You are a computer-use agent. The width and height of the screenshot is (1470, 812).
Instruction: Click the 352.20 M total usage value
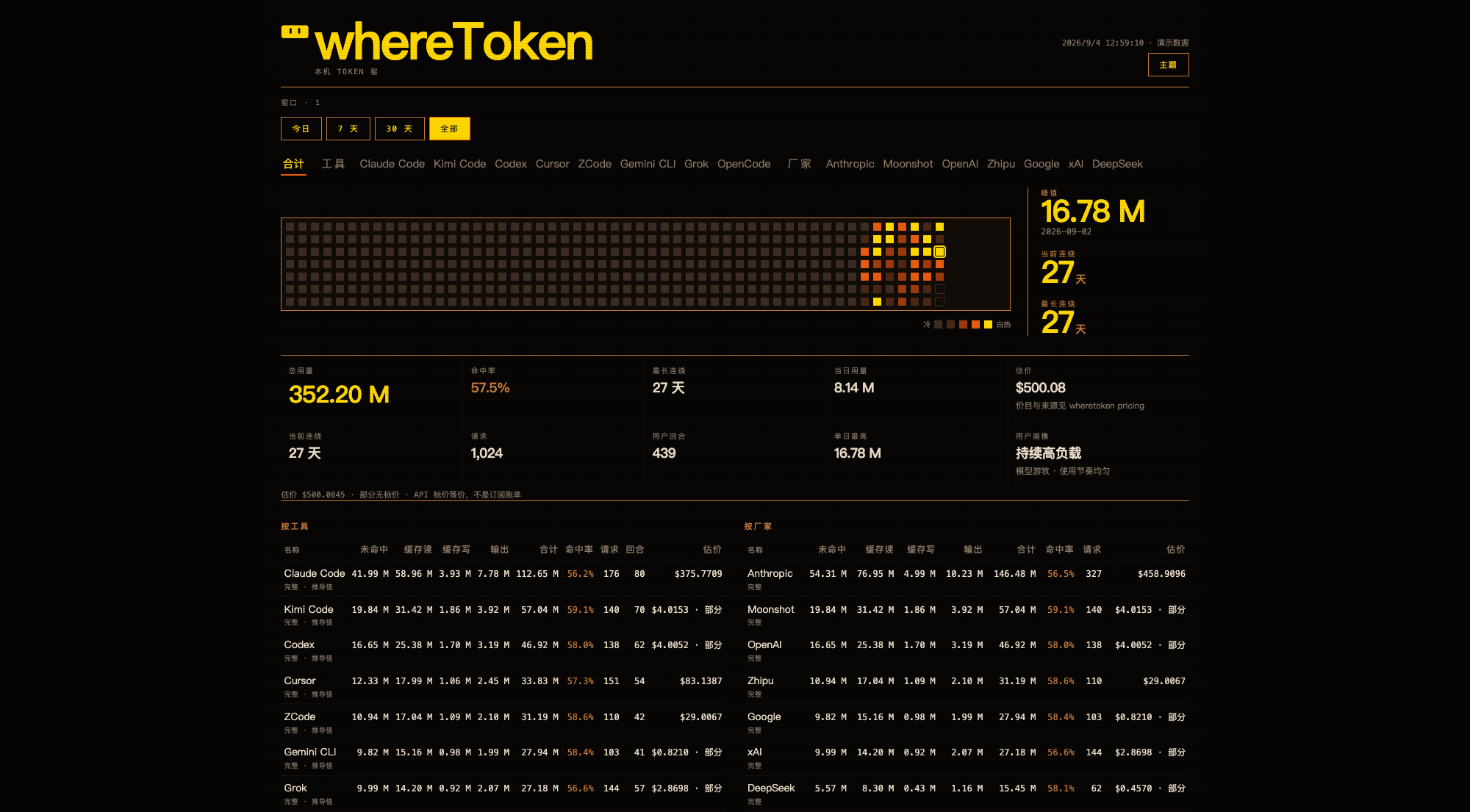[339, 395]
